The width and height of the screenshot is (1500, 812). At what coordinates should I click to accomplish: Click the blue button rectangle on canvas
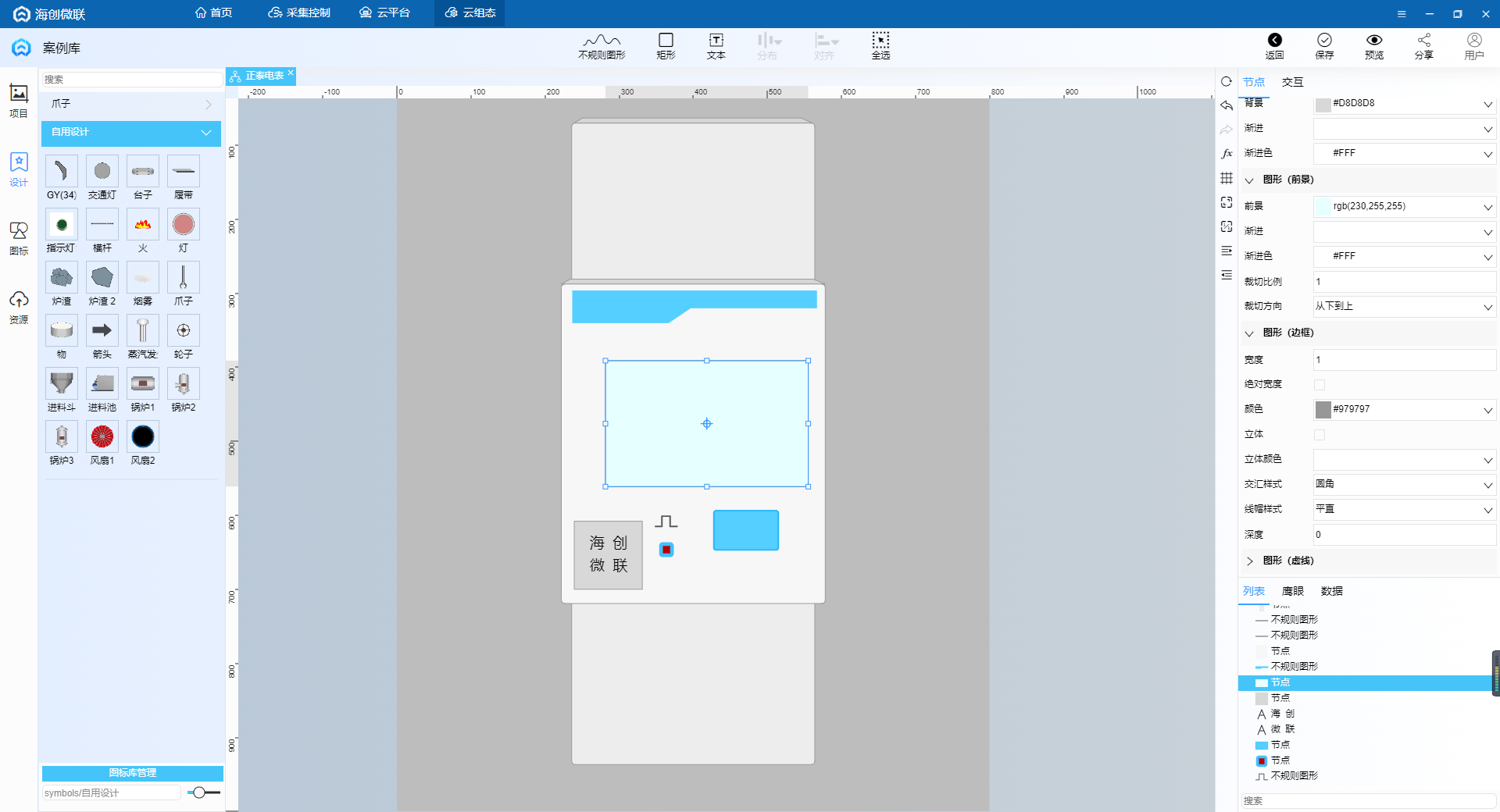point(746,530)
